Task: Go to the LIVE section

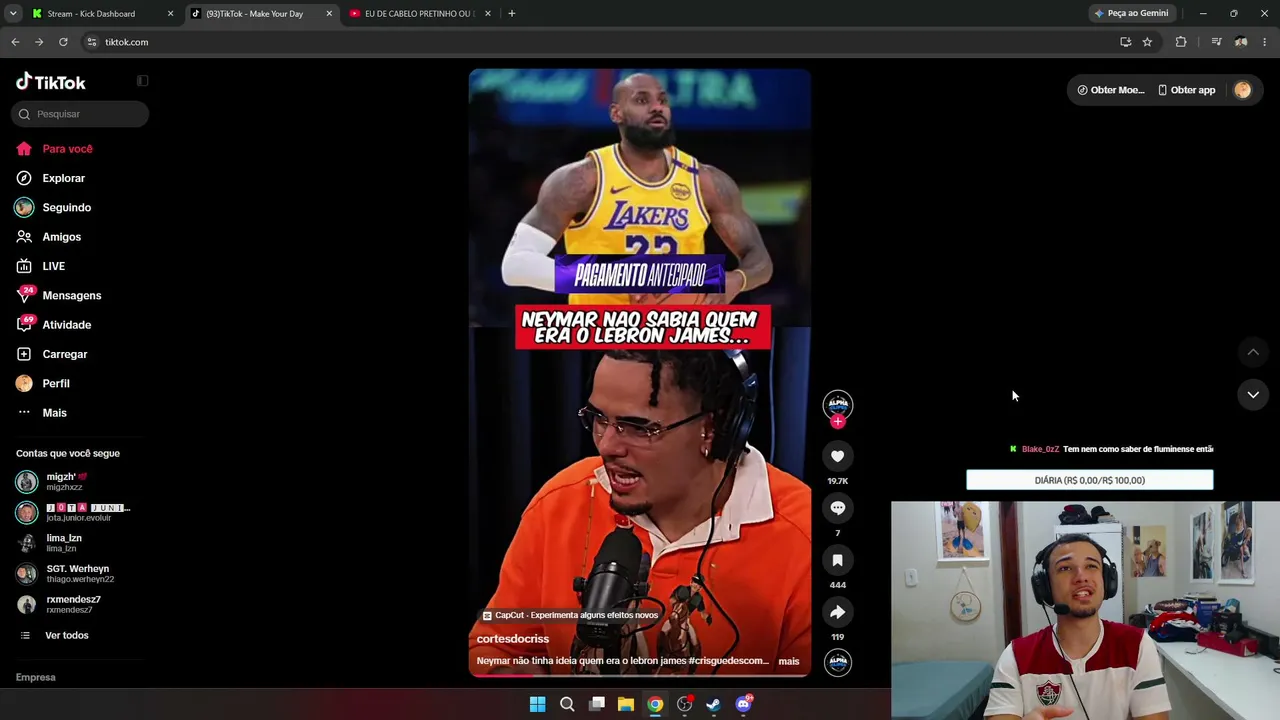Action: (x=41, y=266)
